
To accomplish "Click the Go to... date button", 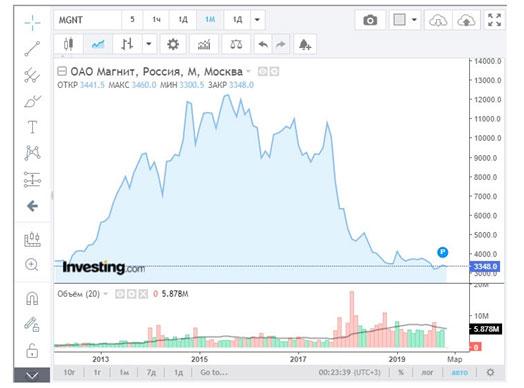I will [x=214, y=372].
